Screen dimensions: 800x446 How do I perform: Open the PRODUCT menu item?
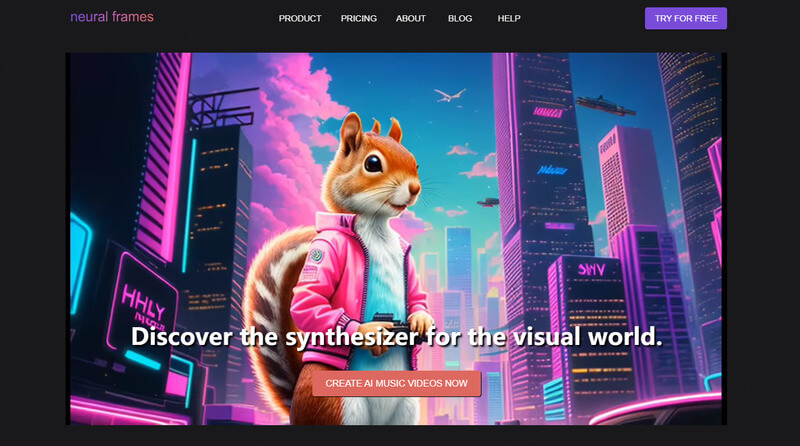pyautogui.click(x=300, y=19)
